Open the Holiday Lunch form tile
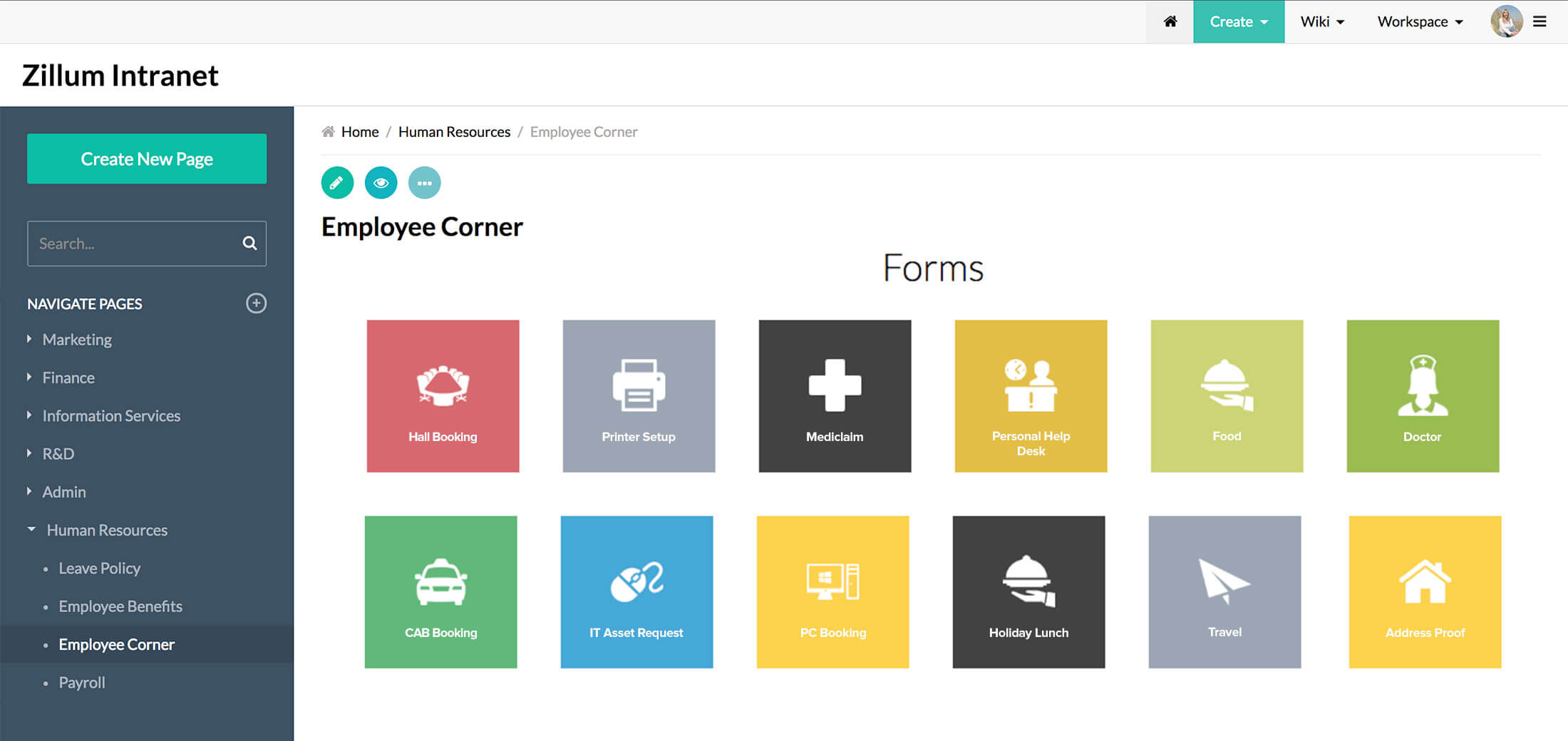 pyautogui.click(x=1028, y=592)
